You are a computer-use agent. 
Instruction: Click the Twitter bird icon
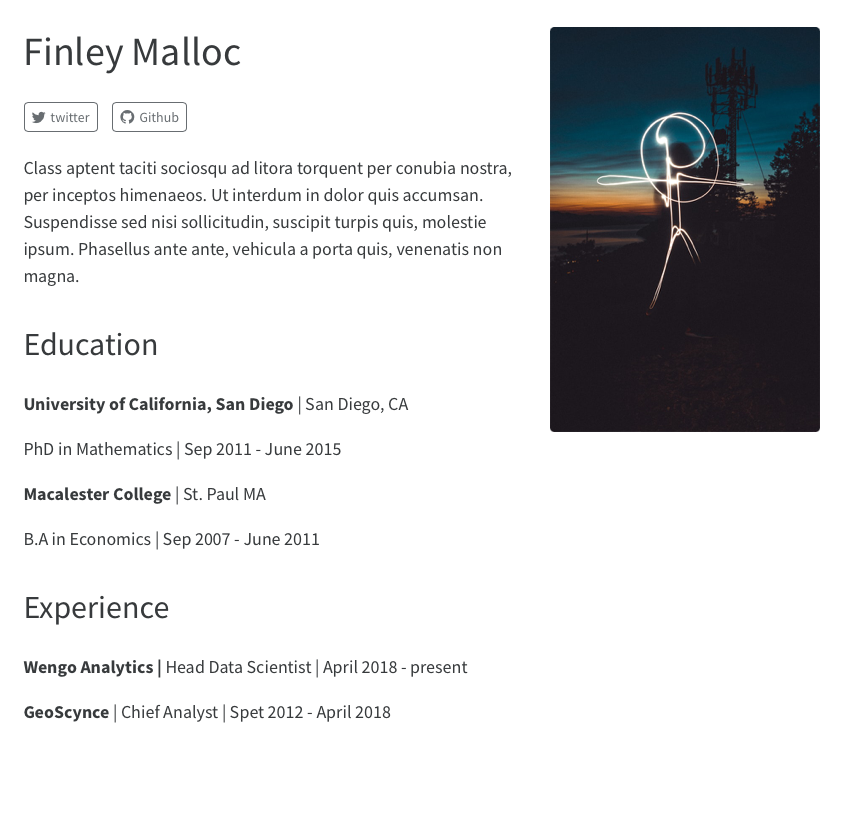[40, 117]
